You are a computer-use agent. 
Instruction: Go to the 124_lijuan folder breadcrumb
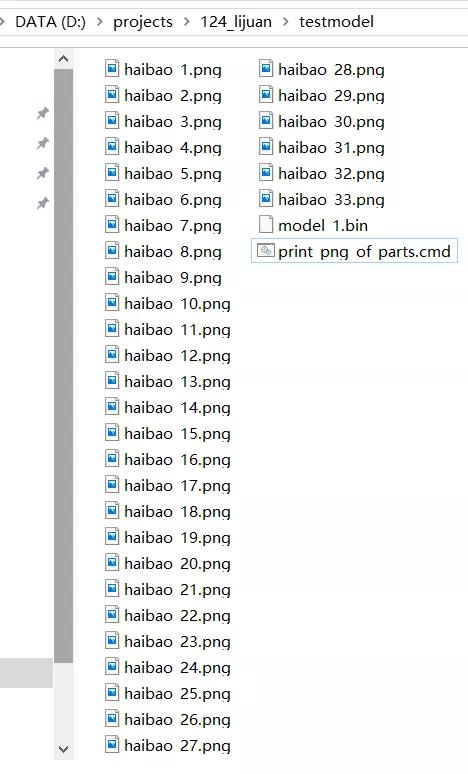point(236,22)
